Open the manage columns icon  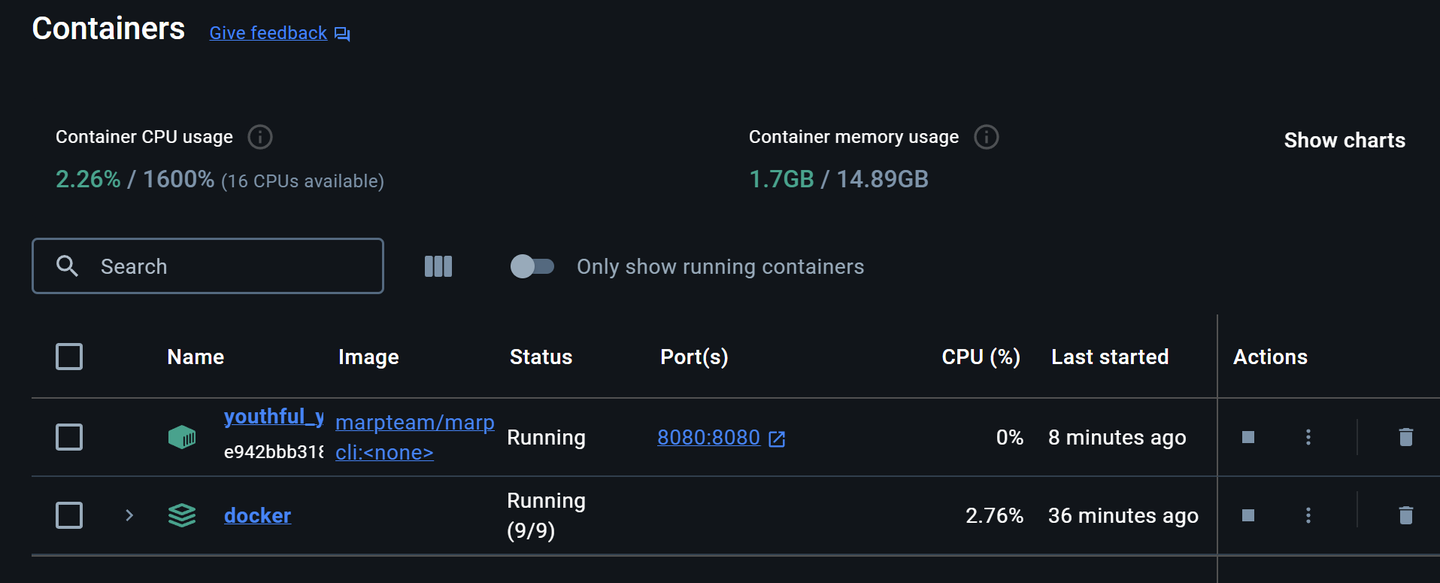tap(438, 266)
